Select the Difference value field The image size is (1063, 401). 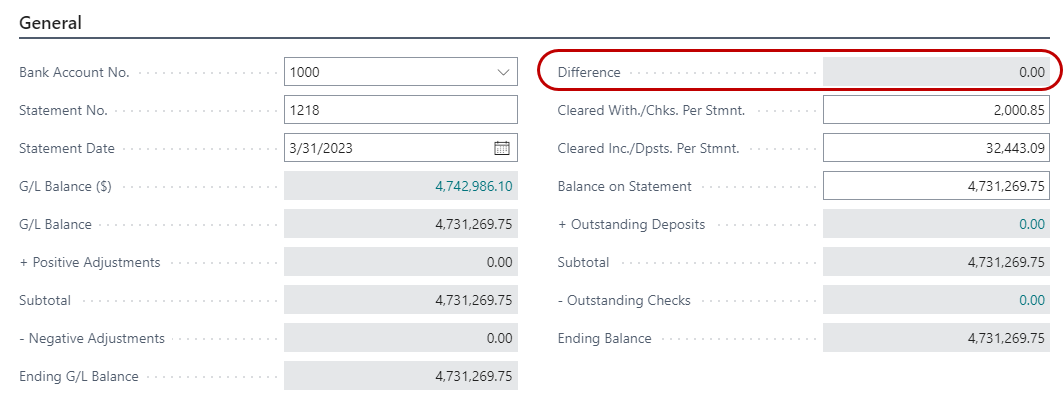click(x=938, y=72)
